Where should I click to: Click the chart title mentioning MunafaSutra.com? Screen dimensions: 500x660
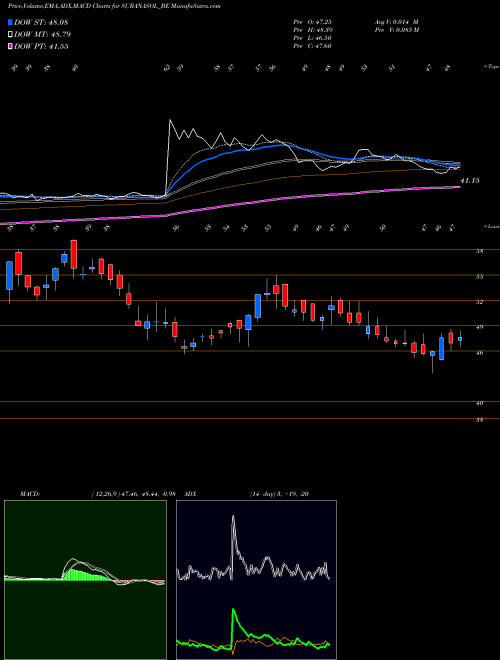click(114, 6)
